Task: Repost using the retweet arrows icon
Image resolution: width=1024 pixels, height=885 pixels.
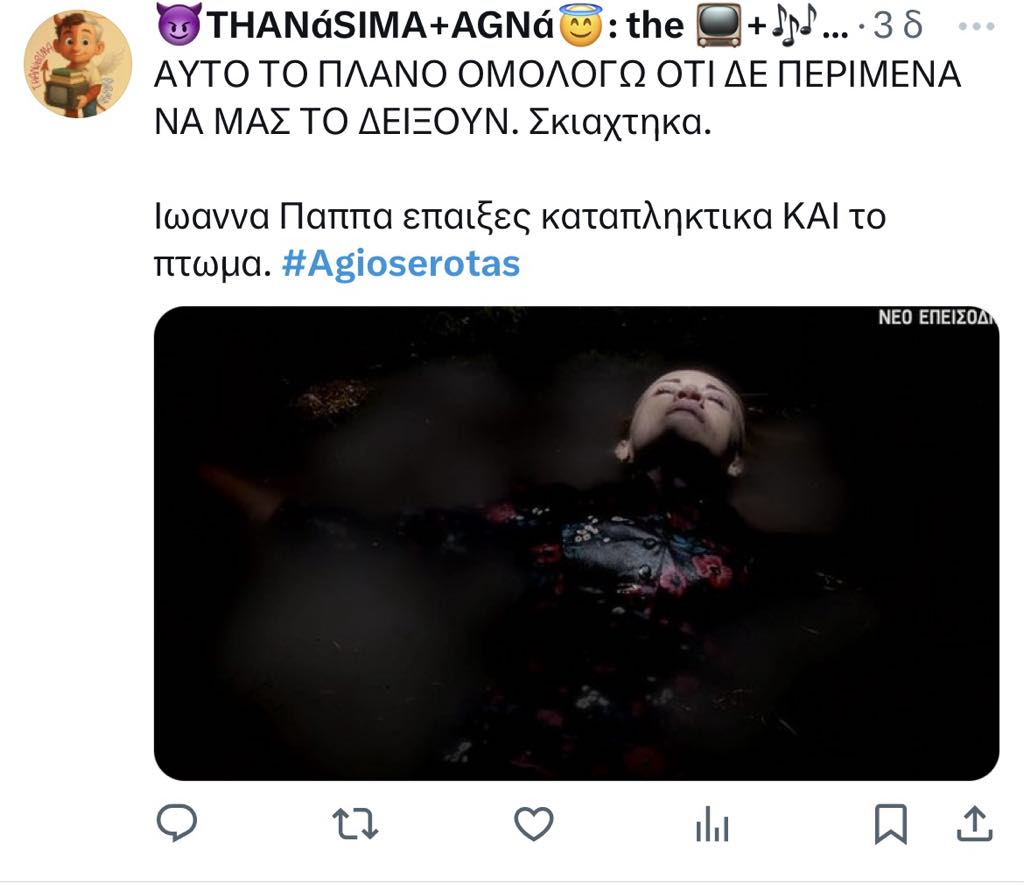Action: [355, 824]
